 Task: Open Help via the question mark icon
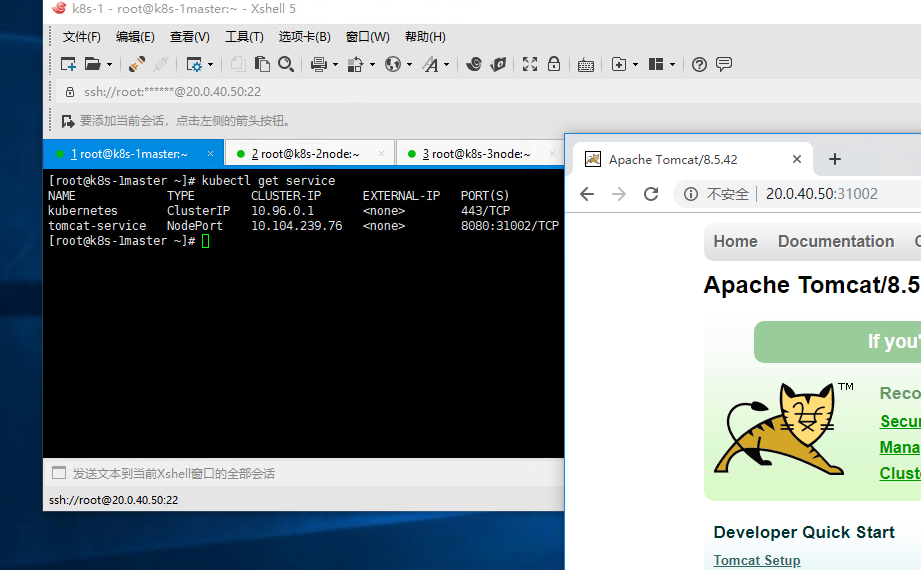[699, 65]
